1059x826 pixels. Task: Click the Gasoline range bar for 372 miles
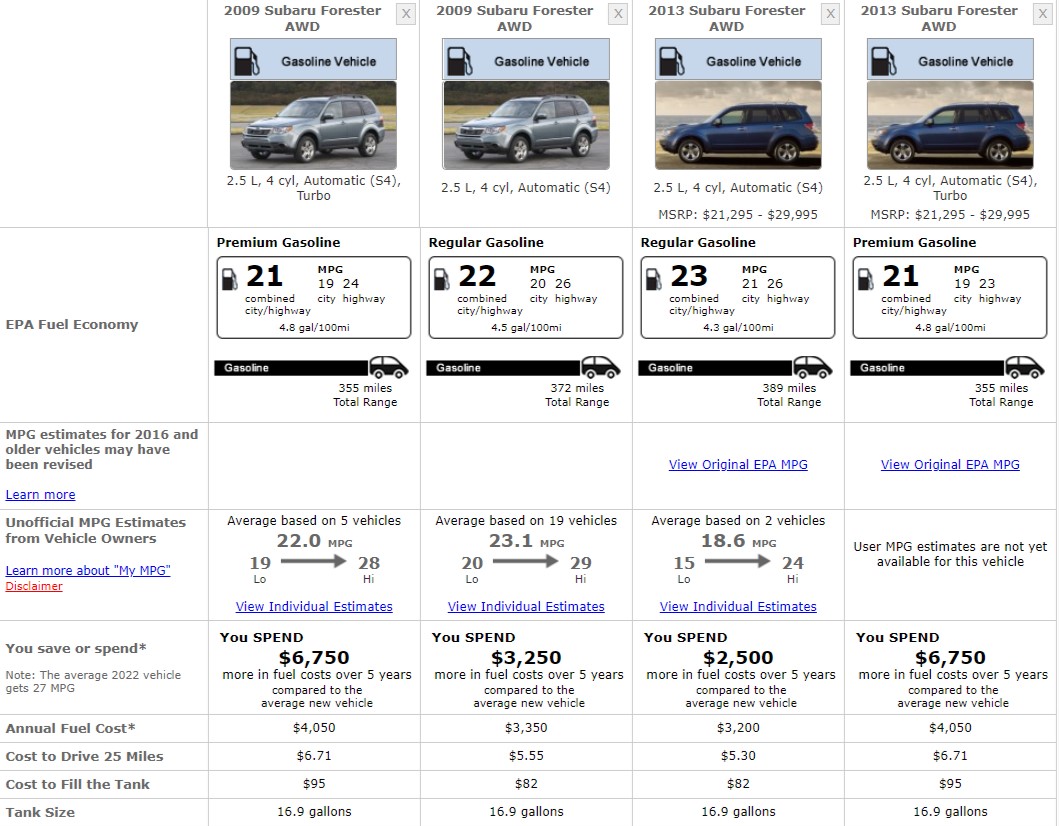coord(502,368)
